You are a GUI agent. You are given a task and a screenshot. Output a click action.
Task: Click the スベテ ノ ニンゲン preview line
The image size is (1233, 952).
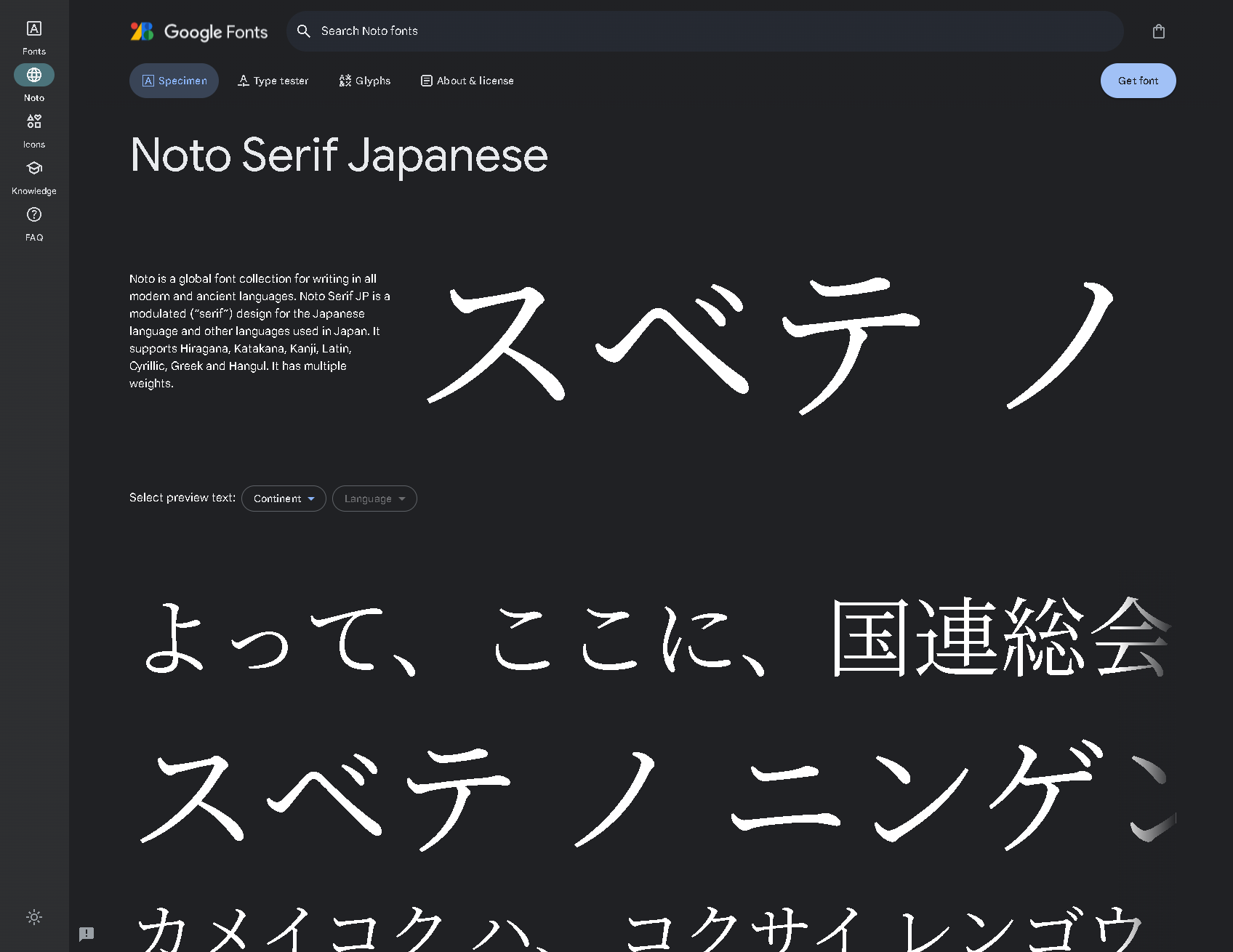[x=653, y=796]
